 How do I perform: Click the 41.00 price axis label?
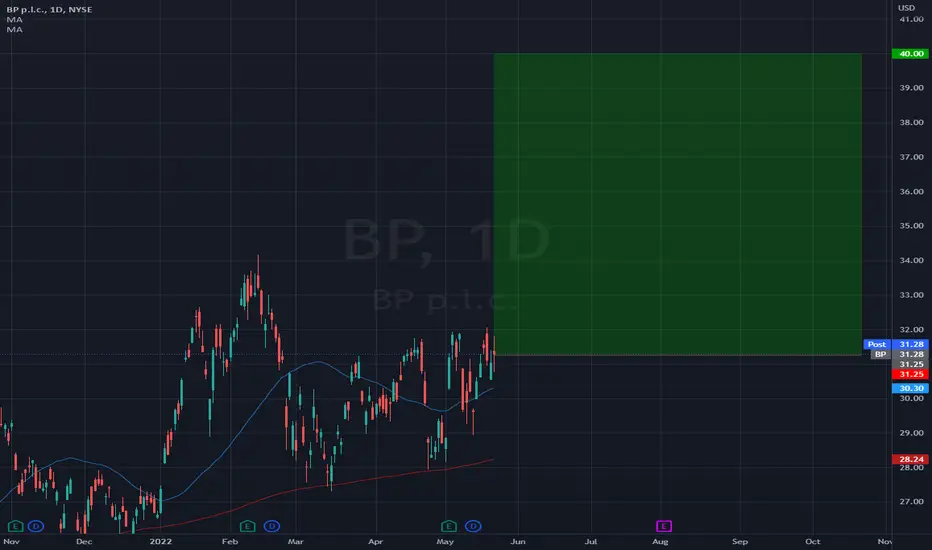[912, 19]
